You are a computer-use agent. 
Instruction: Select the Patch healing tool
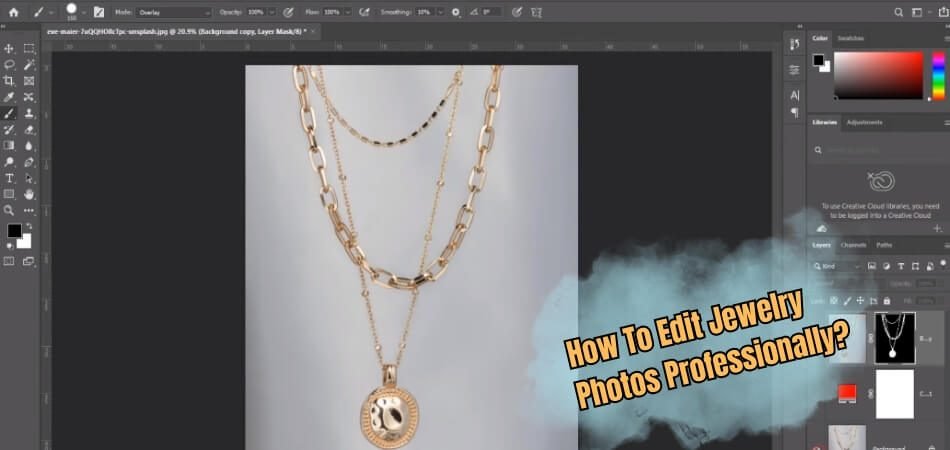28,97
